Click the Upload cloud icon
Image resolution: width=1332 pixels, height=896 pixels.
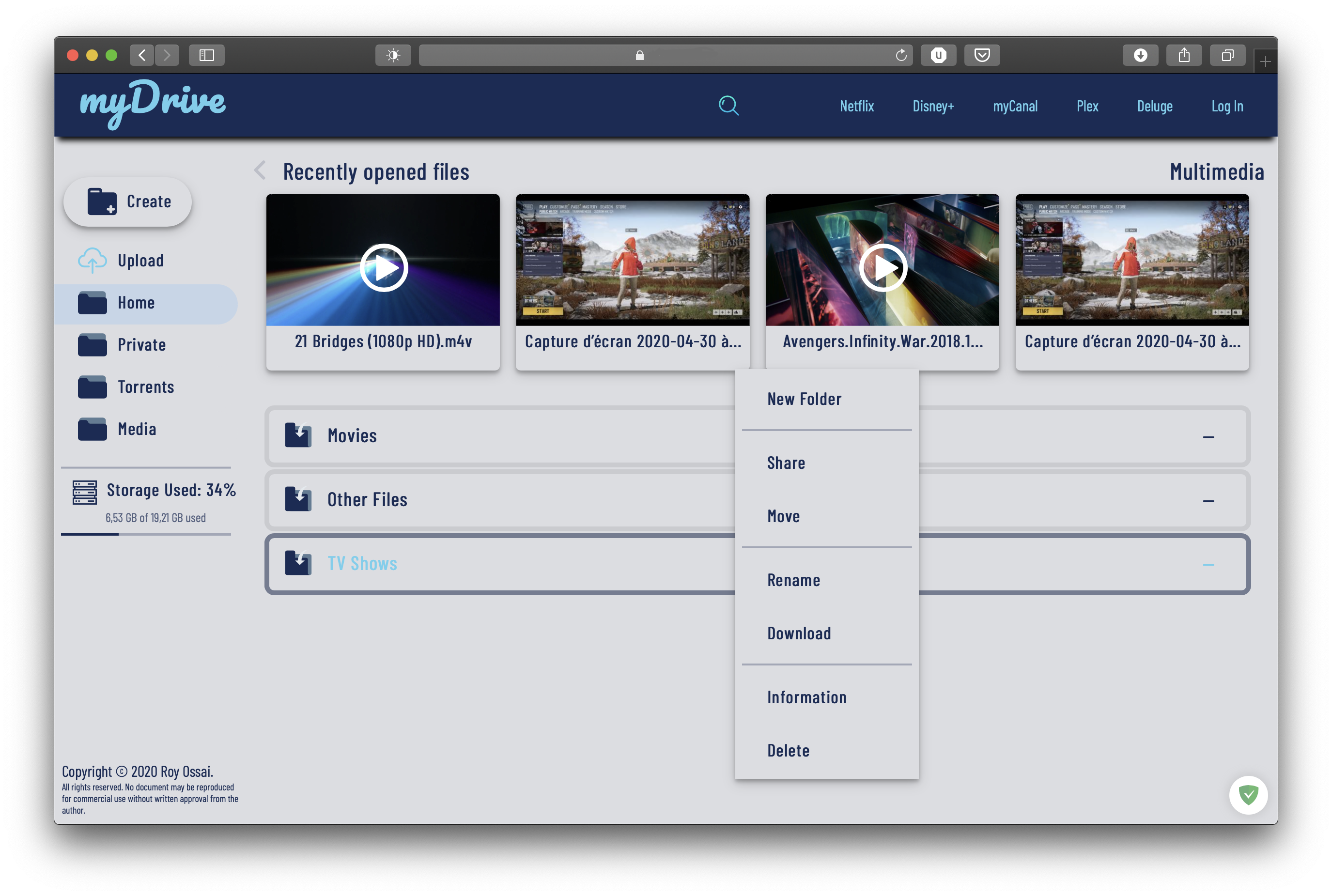(92, 260)
